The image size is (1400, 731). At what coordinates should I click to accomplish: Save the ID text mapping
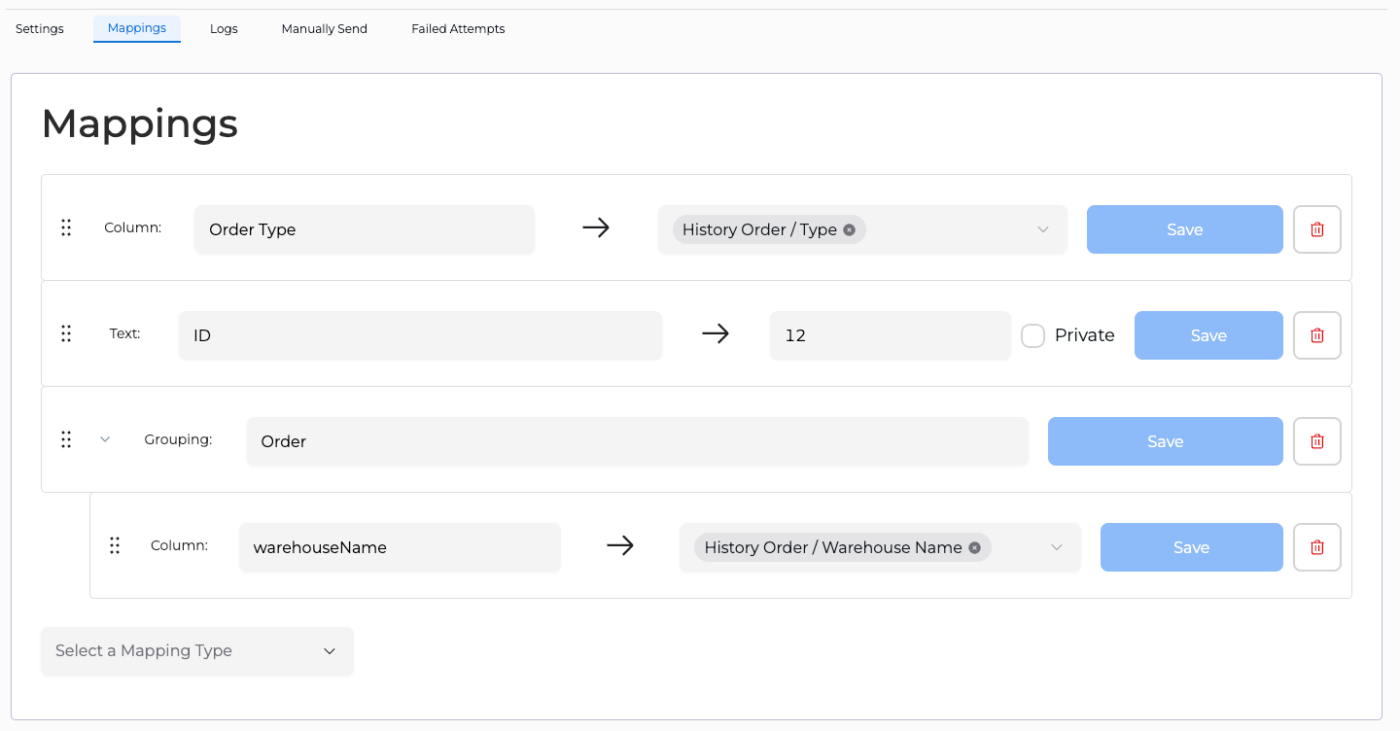click(x=1208, y=335)
